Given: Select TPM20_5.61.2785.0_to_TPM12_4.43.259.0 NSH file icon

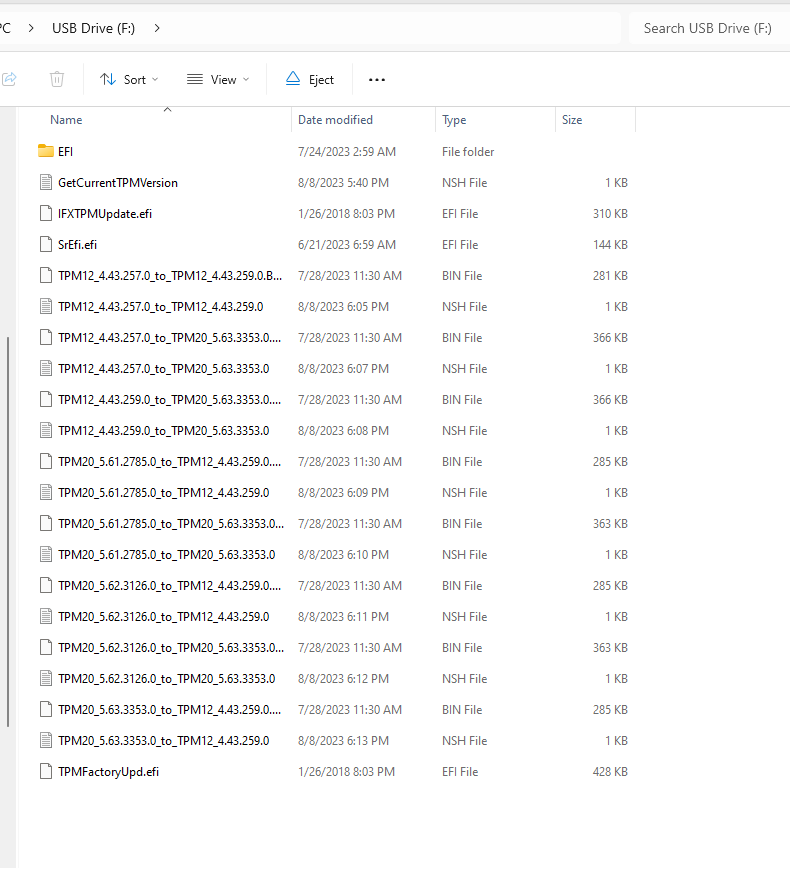Looking at the screenshot, I should click(46, 493).
